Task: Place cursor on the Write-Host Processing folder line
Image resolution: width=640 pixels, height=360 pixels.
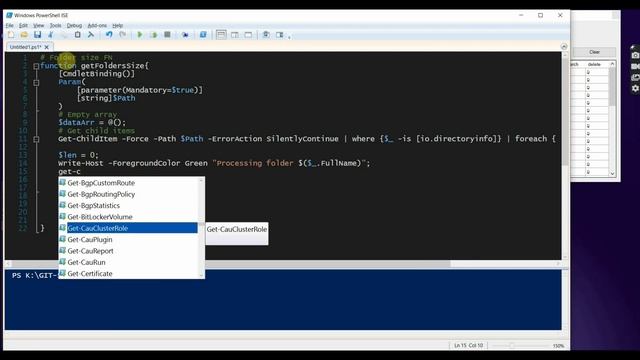Action: click(x=214, y=163)
